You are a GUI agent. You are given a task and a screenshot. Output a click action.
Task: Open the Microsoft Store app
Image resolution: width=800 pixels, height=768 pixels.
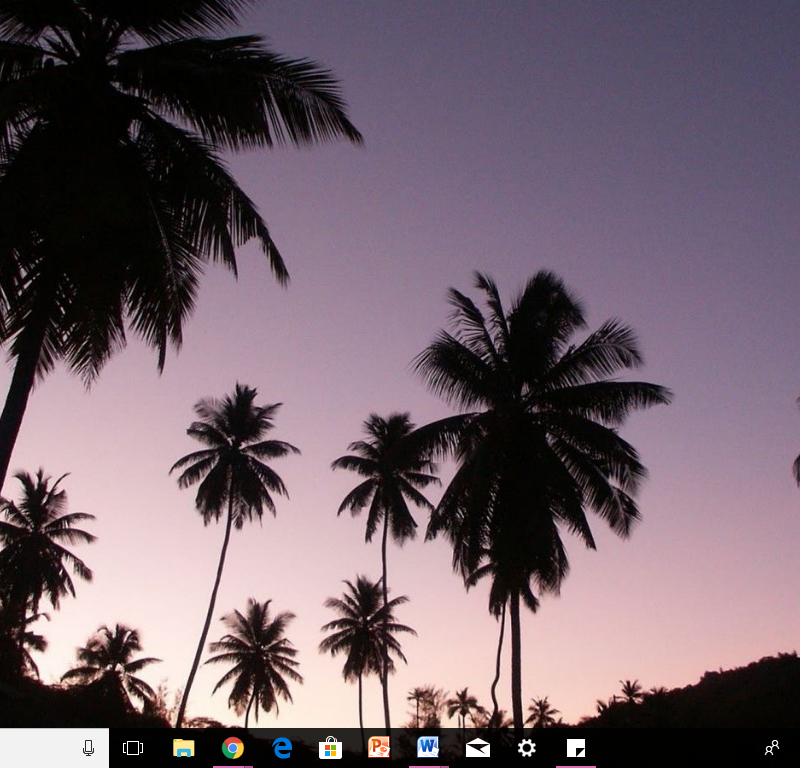(x=331, y=748)
